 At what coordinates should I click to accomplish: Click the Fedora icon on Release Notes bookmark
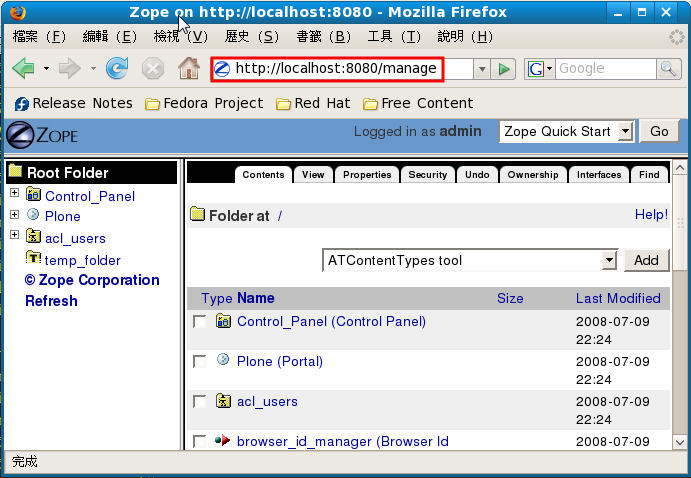point(22,104)
